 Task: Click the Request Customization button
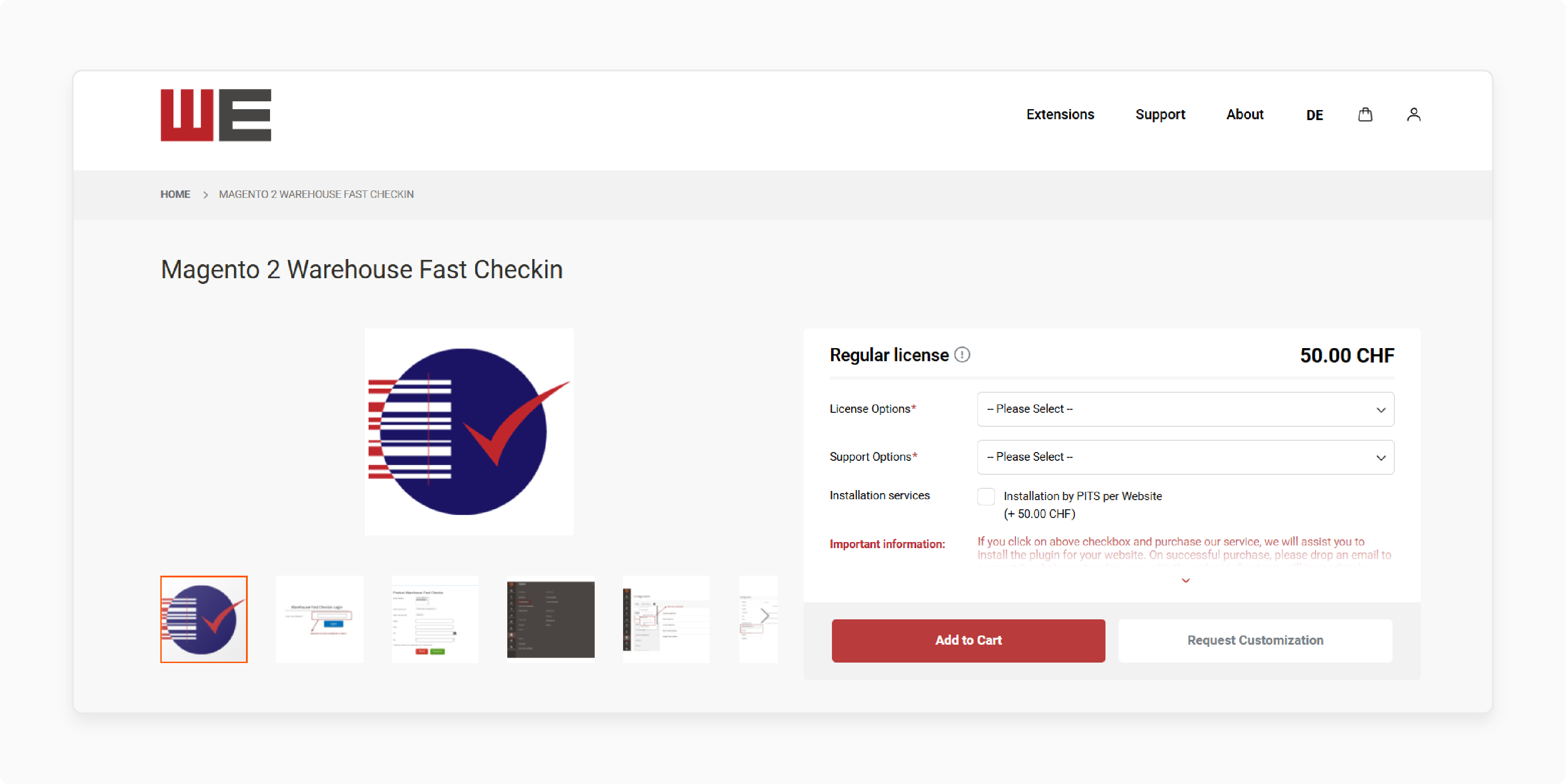1255,641
